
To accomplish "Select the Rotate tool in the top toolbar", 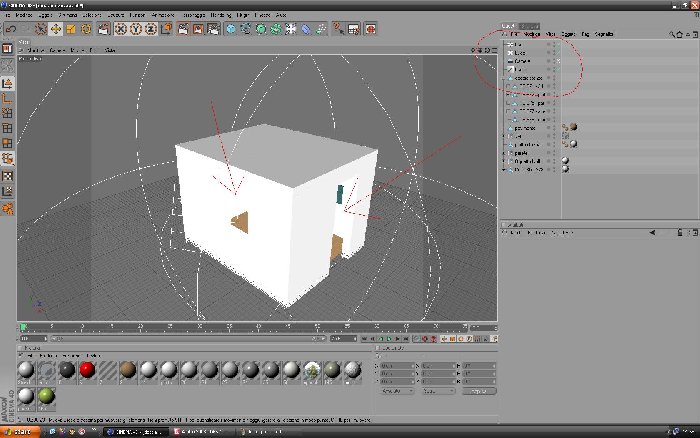I will [86, 29].
